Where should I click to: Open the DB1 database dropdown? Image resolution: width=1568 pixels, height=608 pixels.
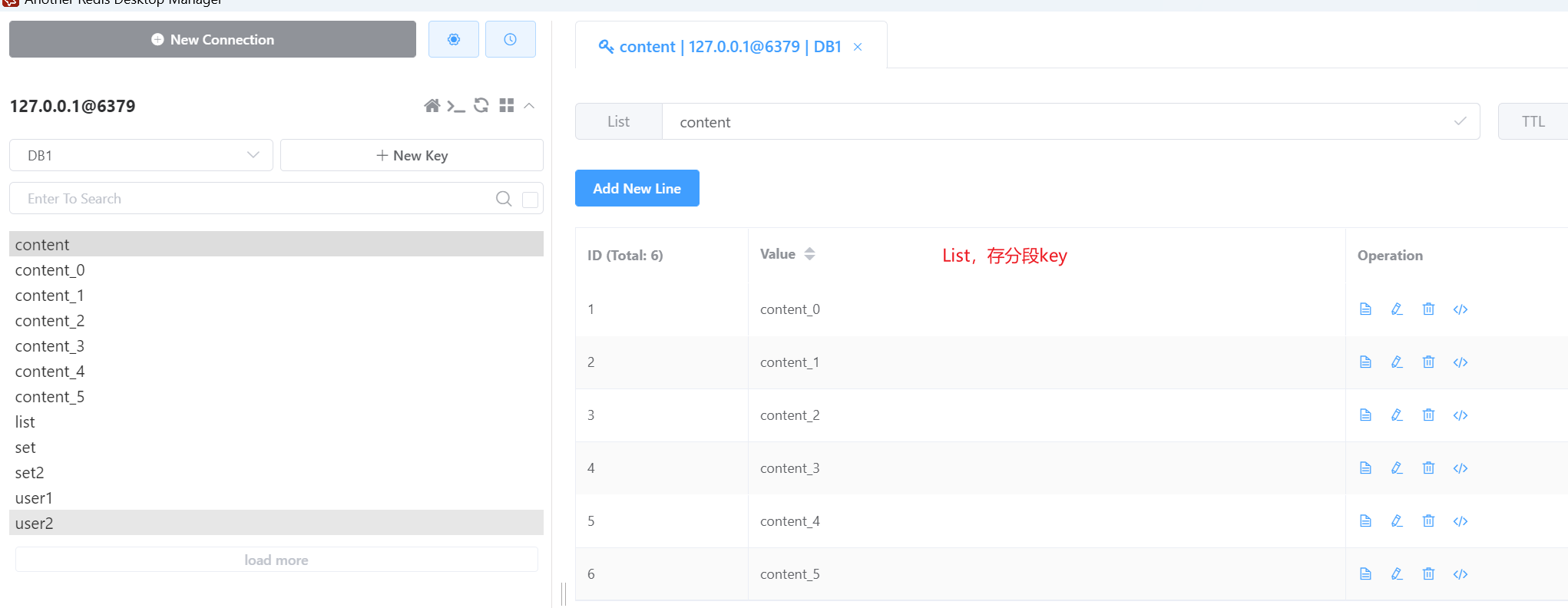coord(141,156)
